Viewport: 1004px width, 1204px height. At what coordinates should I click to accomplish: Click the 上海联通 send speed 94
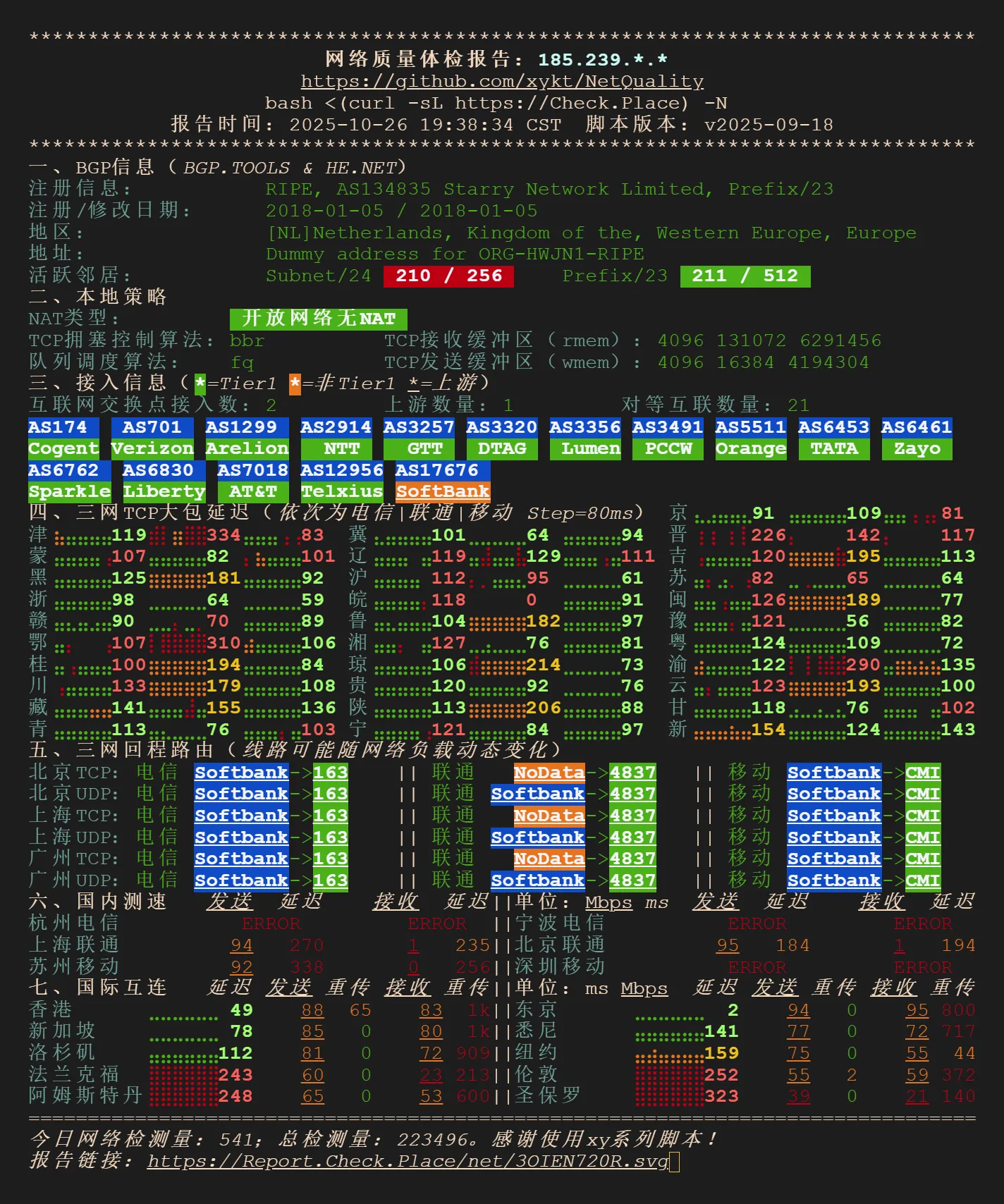click(x=241, y=945)
